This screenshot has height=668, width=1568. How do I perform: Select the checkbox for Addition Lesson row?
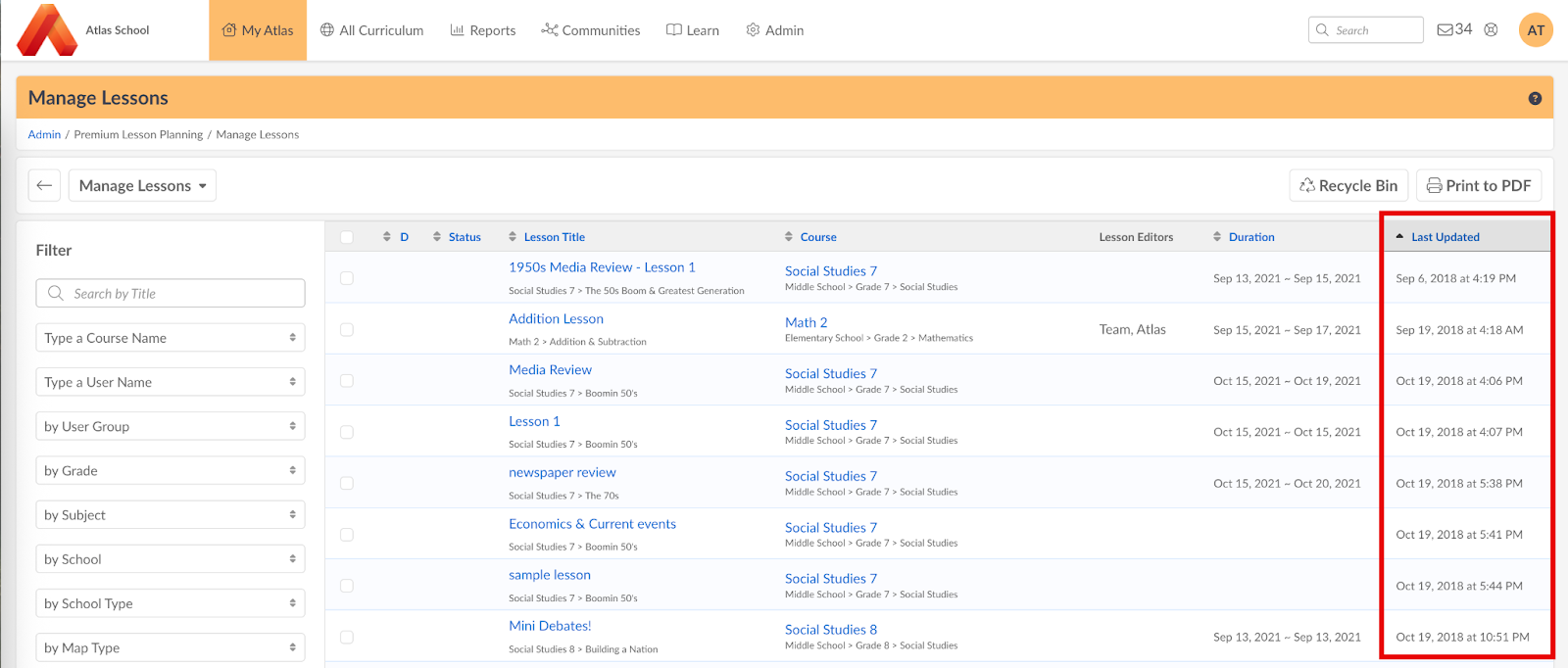point(347,330)
